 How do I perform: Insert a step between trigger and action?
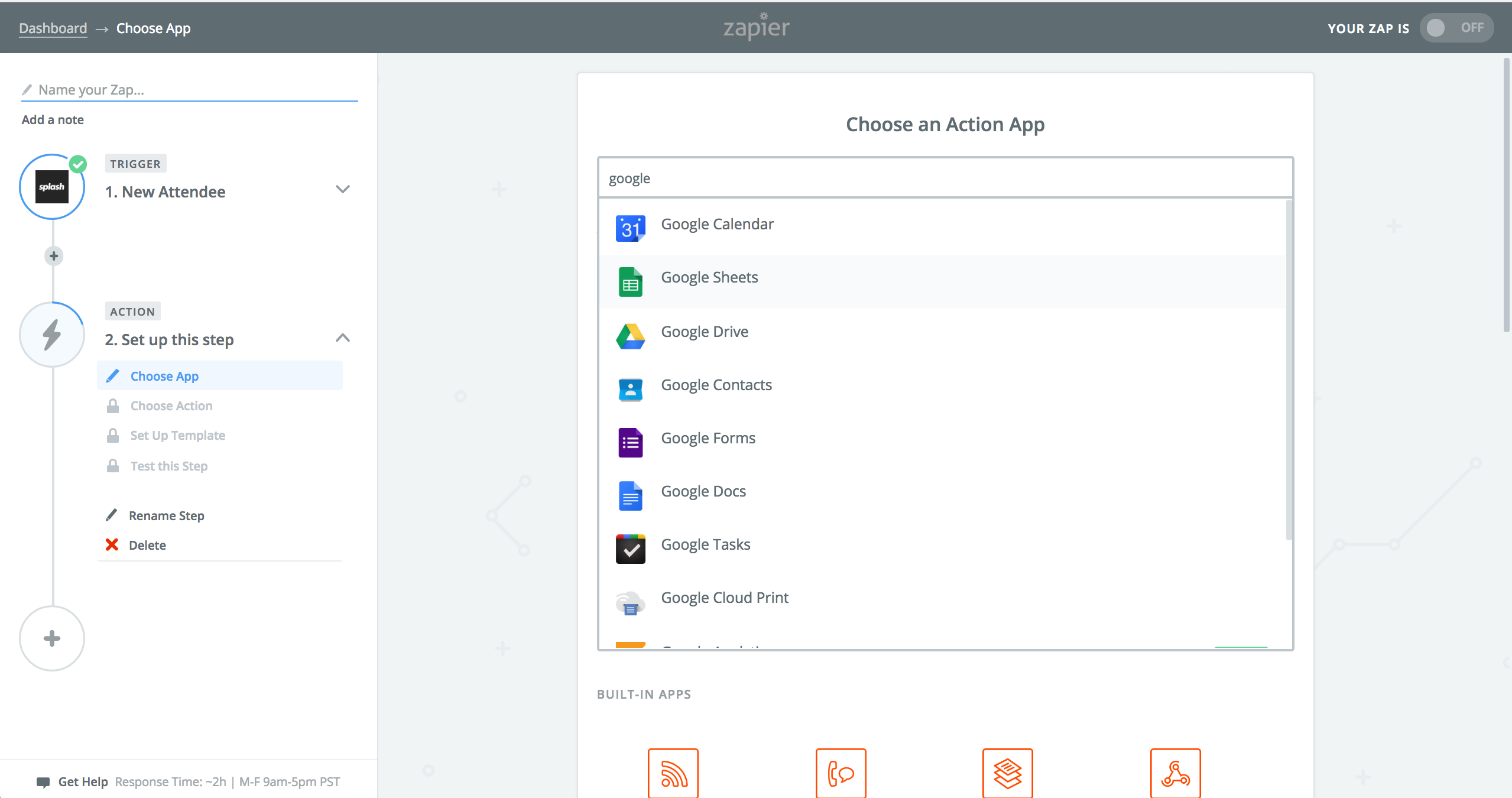54,256
